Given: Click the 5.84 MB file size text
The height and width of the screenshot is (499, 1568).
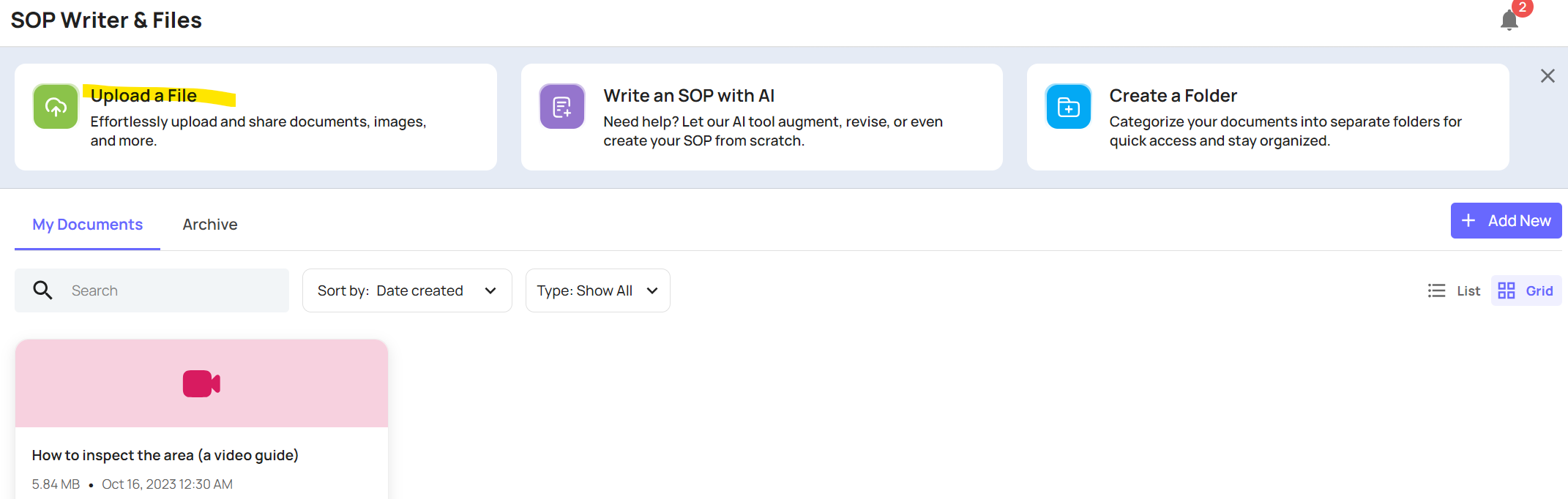Looking at the screenshot, I should click(x=56, y=484).
